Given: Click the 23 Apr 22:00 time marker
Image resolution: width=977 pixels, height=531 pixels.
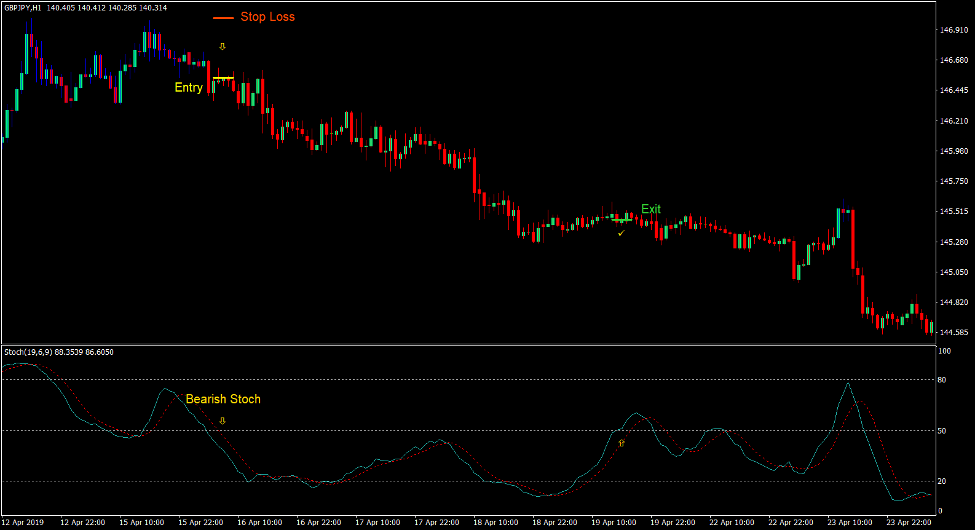Looking at the screenshot, I should (907, 522).
